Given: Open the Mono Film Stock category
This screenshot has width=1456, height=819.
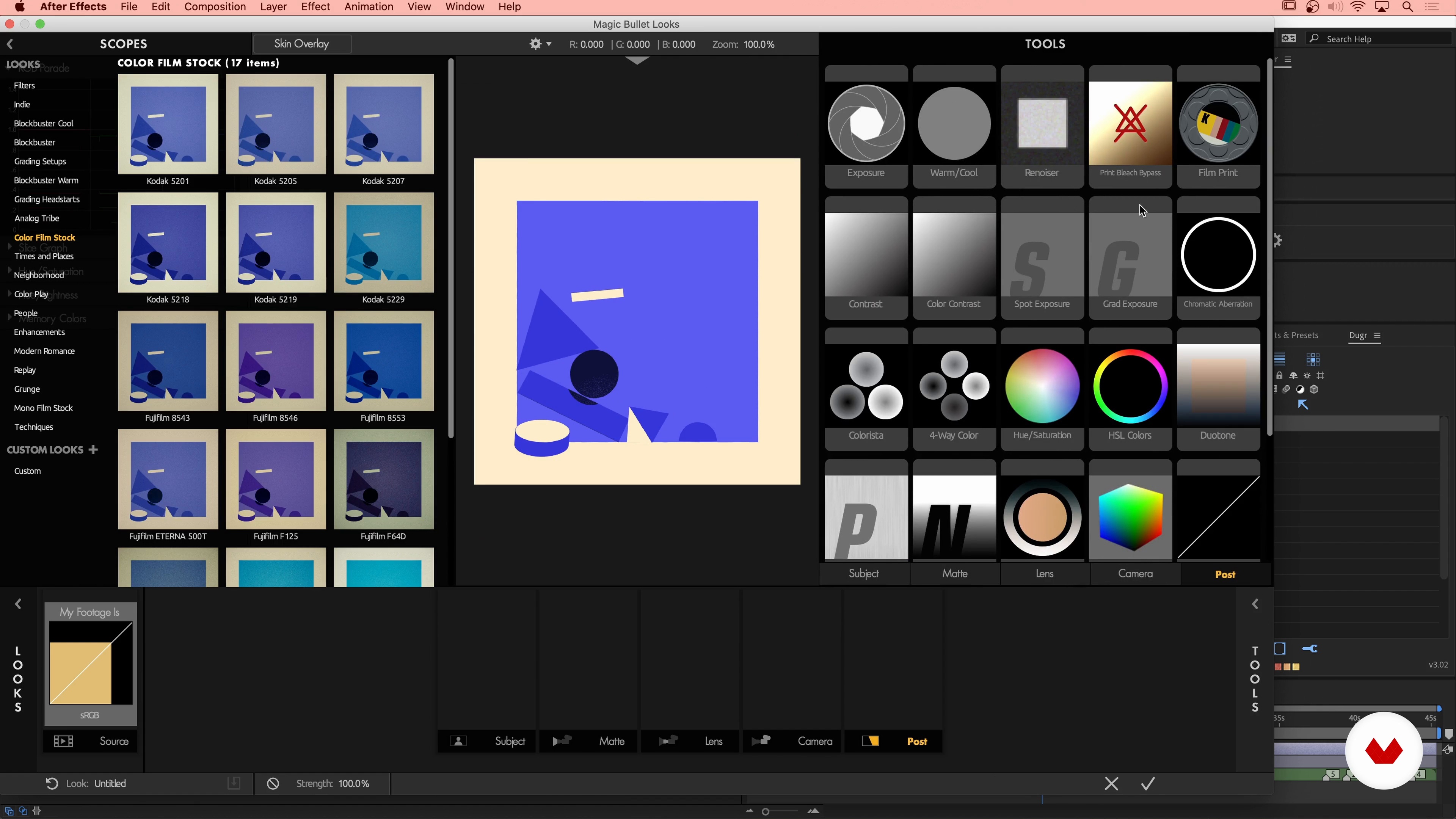Looking at the screenshot, I should click(x=44, y=408).
